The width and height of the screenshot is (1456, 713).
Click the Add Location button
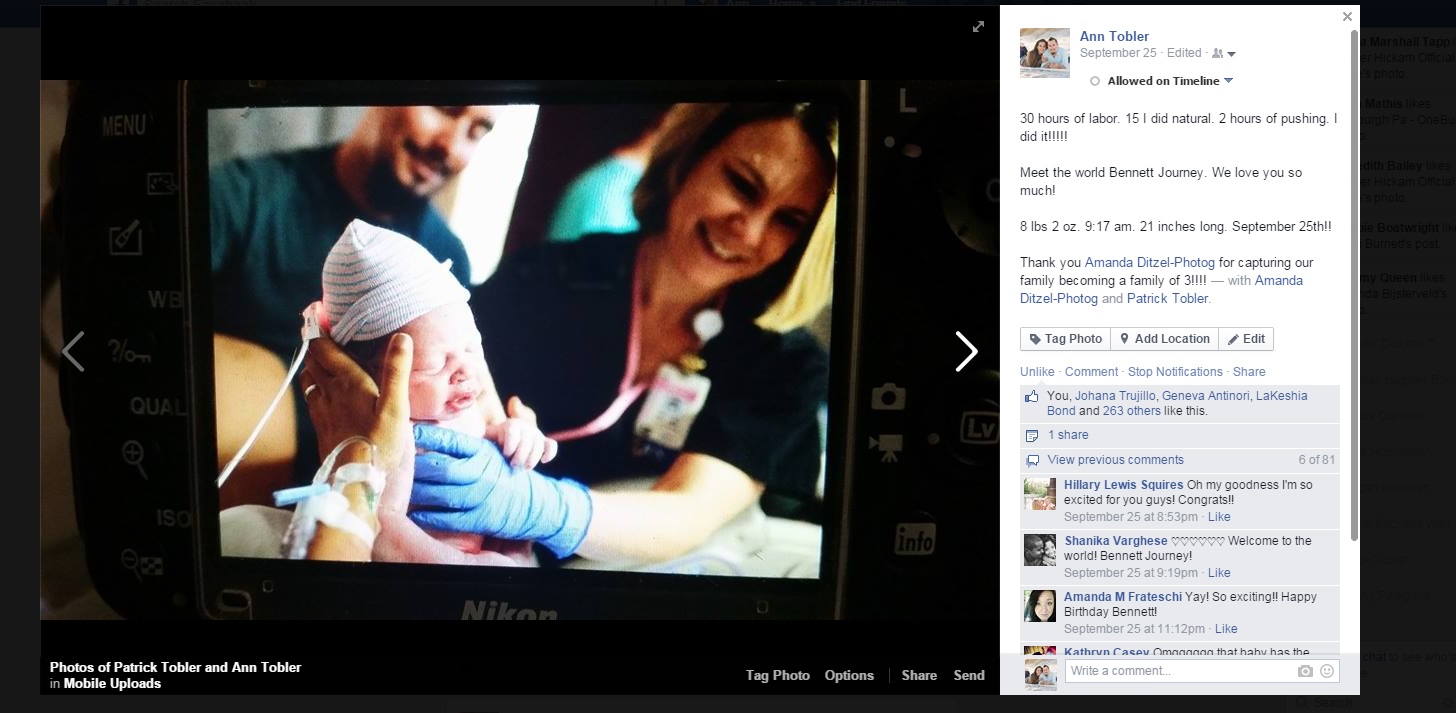point(1164,339)
